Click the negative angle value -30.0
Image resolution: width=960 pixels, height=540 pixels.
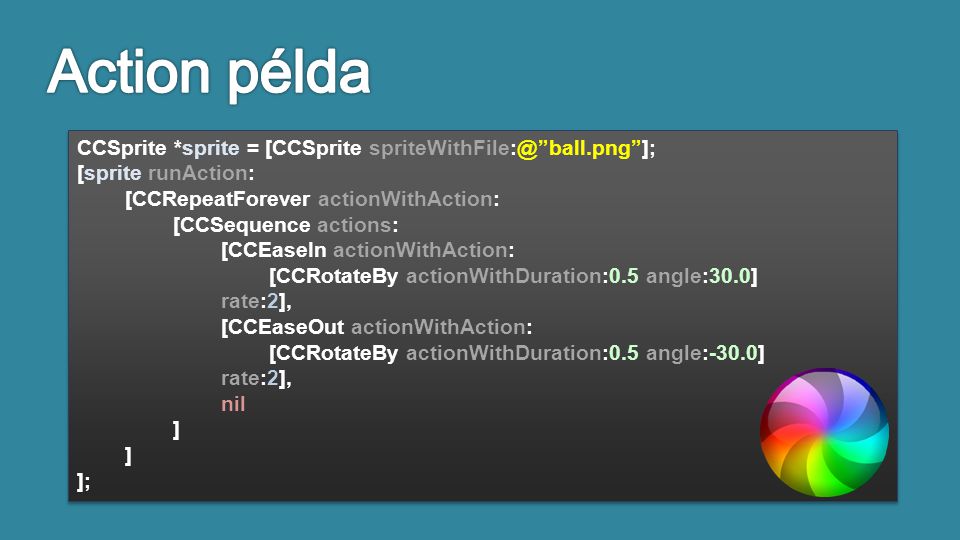[733, 353]
